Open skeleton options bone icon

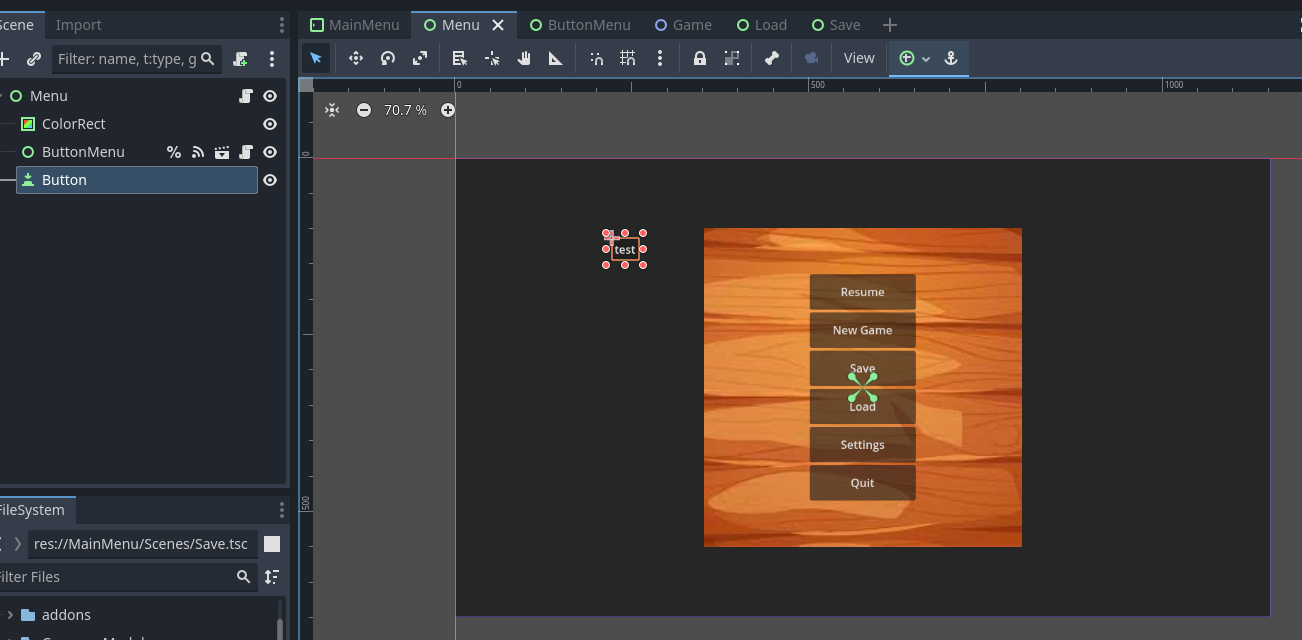tap(772, 58)
